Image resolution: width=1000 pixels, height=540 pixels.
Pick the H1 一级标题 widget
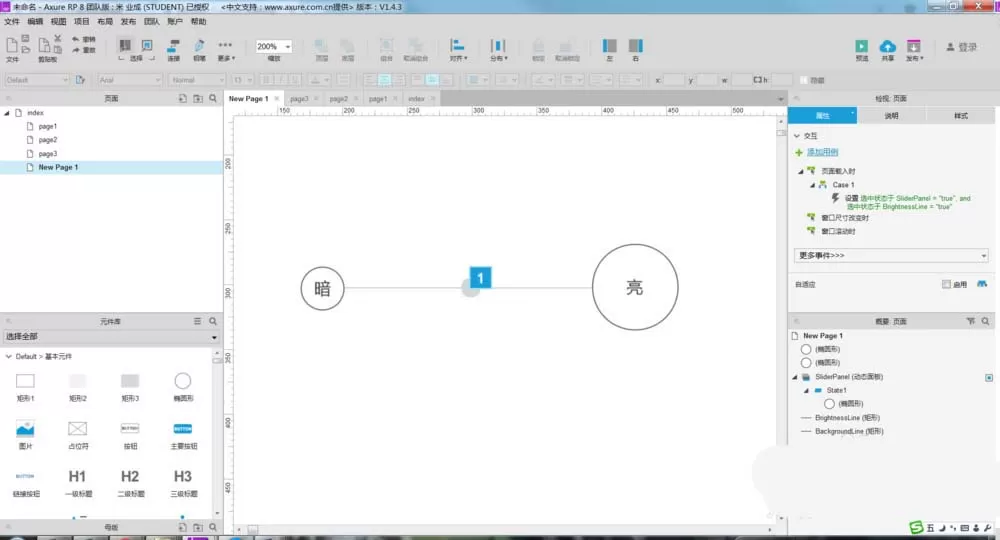click(x=77, y=483)
